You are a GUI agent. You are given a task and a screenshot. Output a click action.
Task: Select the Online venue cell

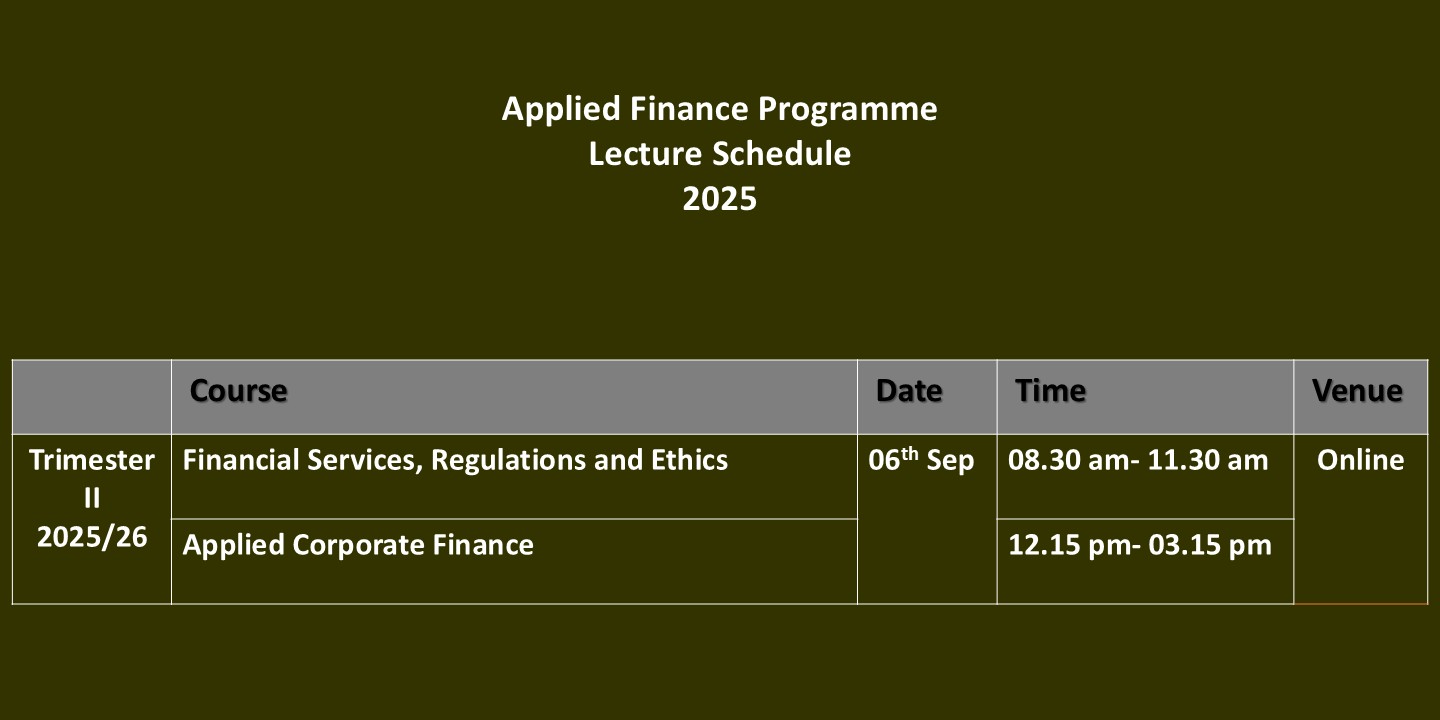click(1360, 519)
